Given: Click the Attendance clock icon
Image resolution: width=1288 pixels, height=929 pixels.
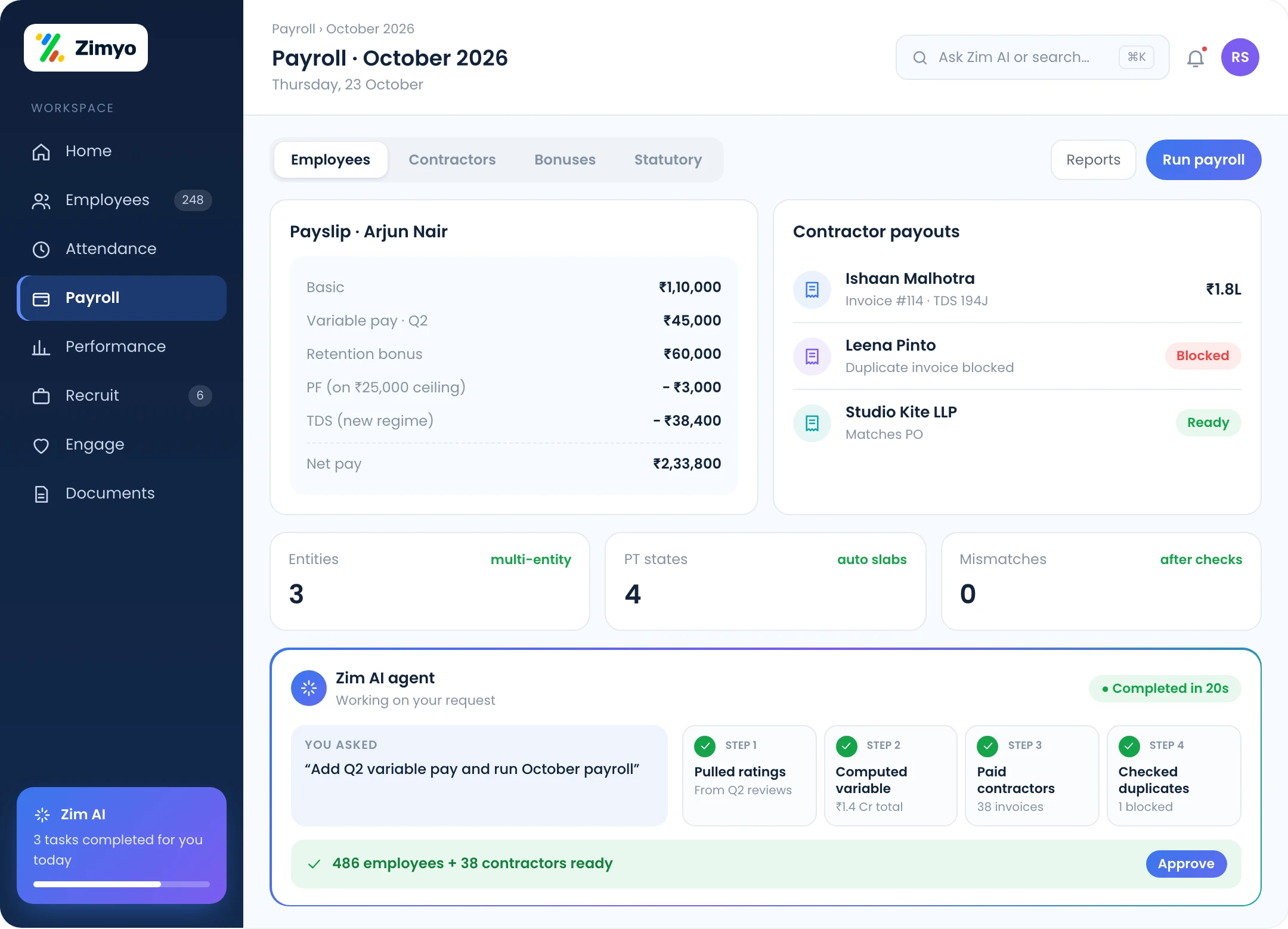Looking at the screenshot, I should pos(41,249).
